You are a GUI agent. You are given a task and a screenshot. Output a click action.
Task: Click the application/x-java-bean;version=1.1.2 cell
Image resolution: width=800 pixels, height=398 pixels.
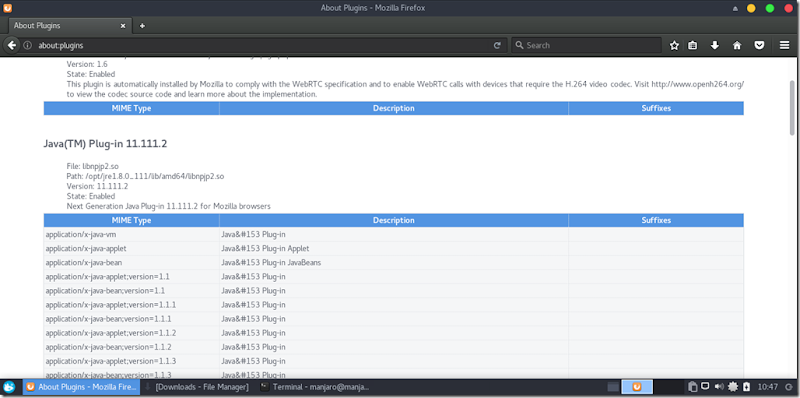point(132,346)
